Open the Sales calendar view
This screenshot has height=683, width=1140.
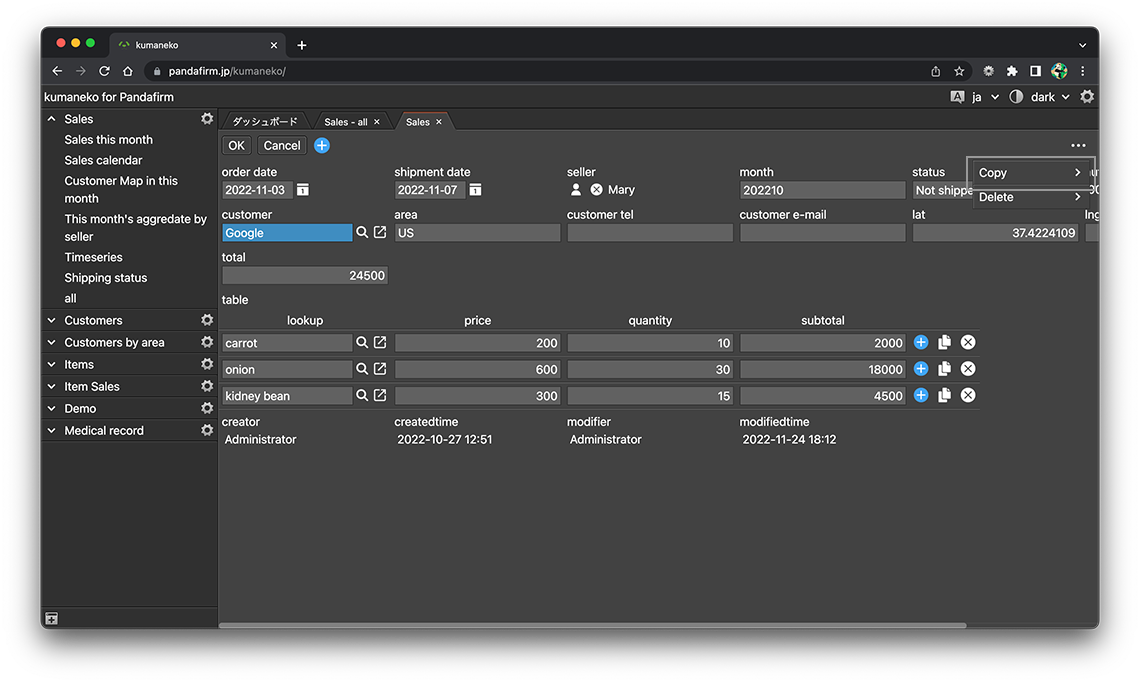(x=103, y=160)
